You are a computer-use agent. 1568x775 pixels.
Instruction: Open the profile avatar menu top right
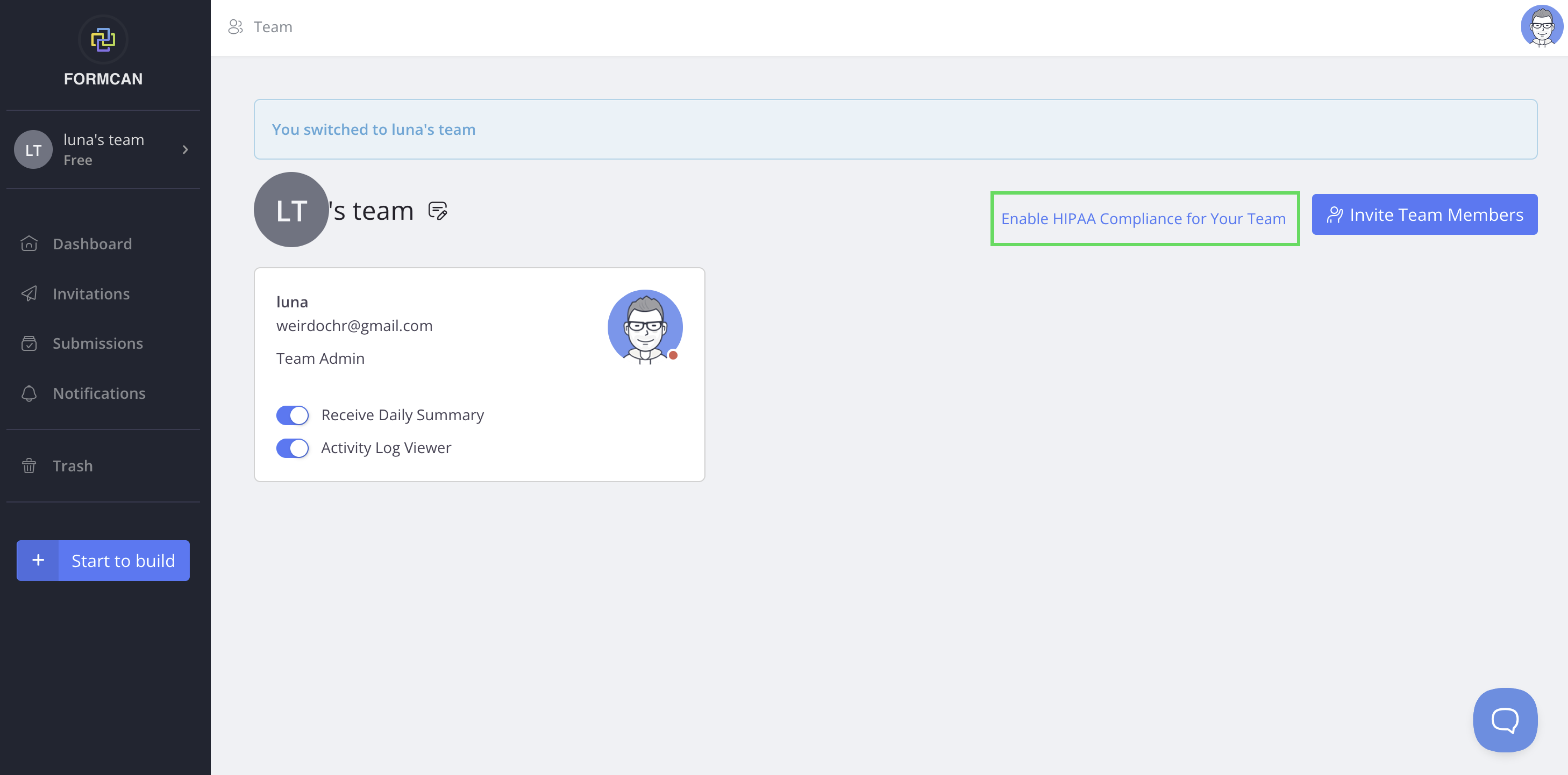[1541, 27]
